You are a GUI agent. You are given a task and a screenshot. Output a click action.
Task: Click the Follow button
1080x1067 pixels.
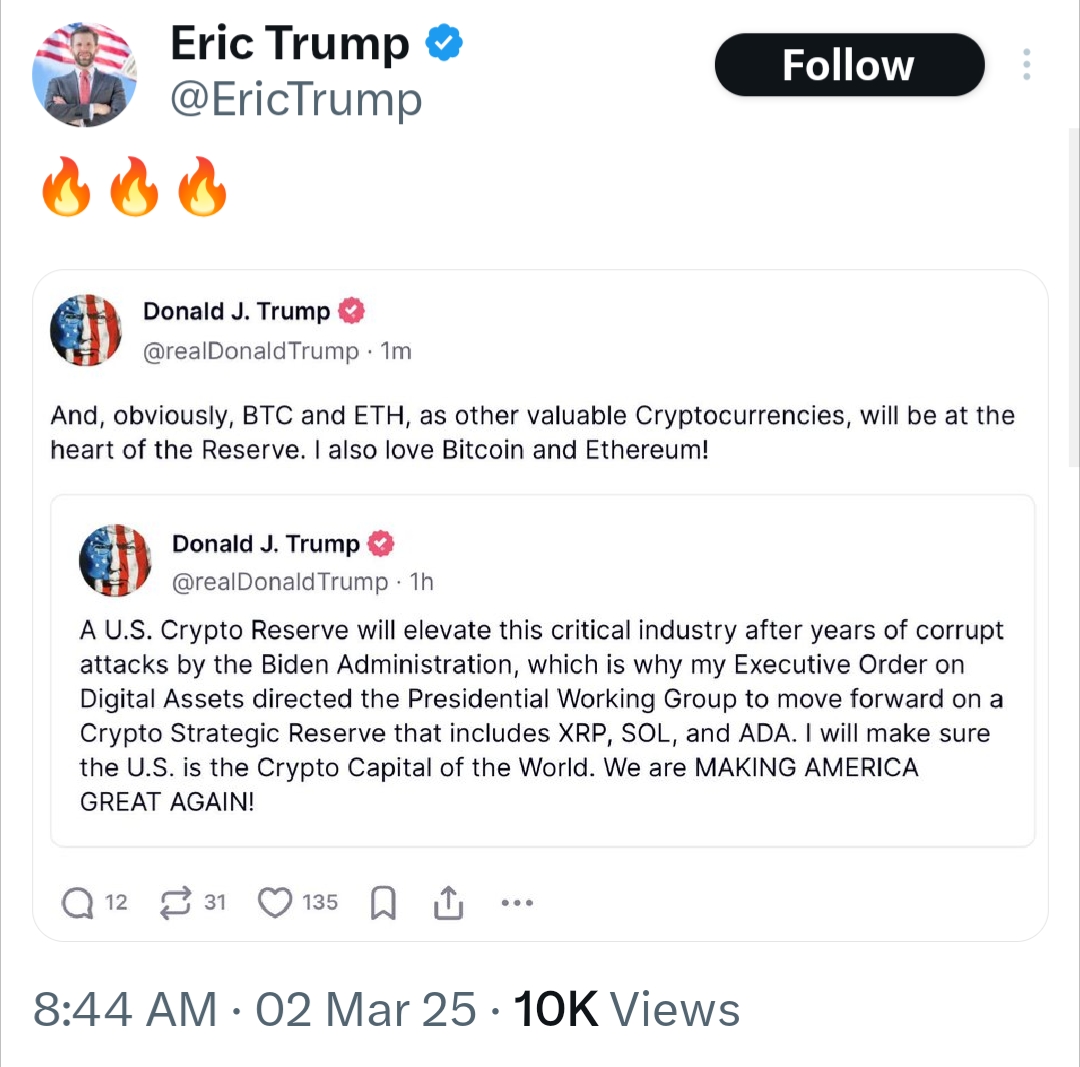[848, 65]
